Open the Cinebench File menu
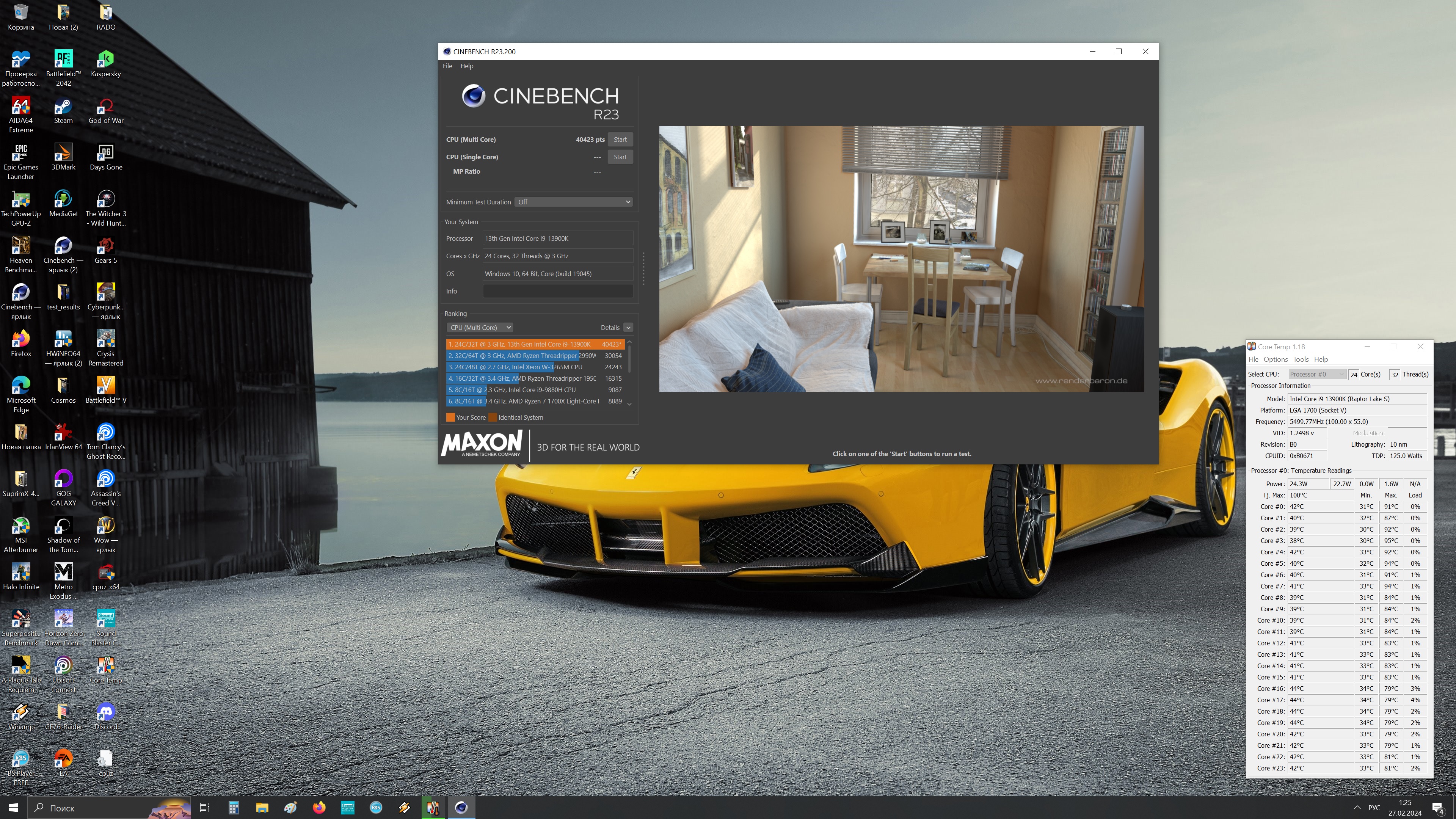Viewport: 1456px width, 819px height. pyautogui.click(x=447, y=66)
